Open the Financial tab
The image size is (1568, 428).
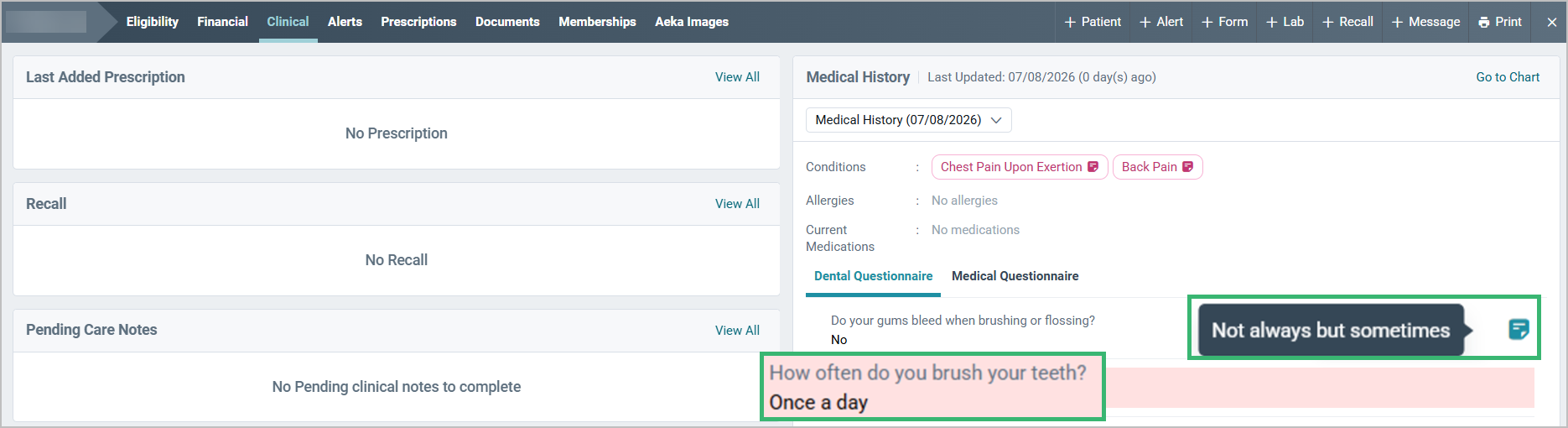click(x=222, y=22)
